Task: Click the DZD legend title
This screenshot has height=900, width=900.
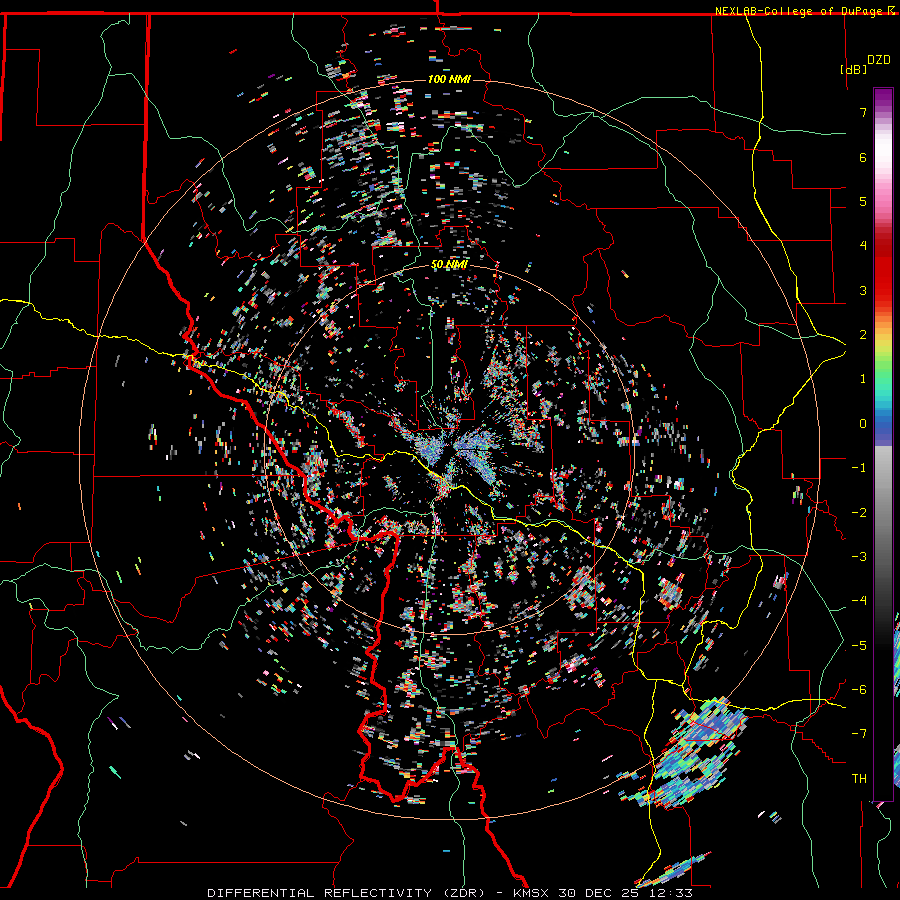Action: point(878,60)
